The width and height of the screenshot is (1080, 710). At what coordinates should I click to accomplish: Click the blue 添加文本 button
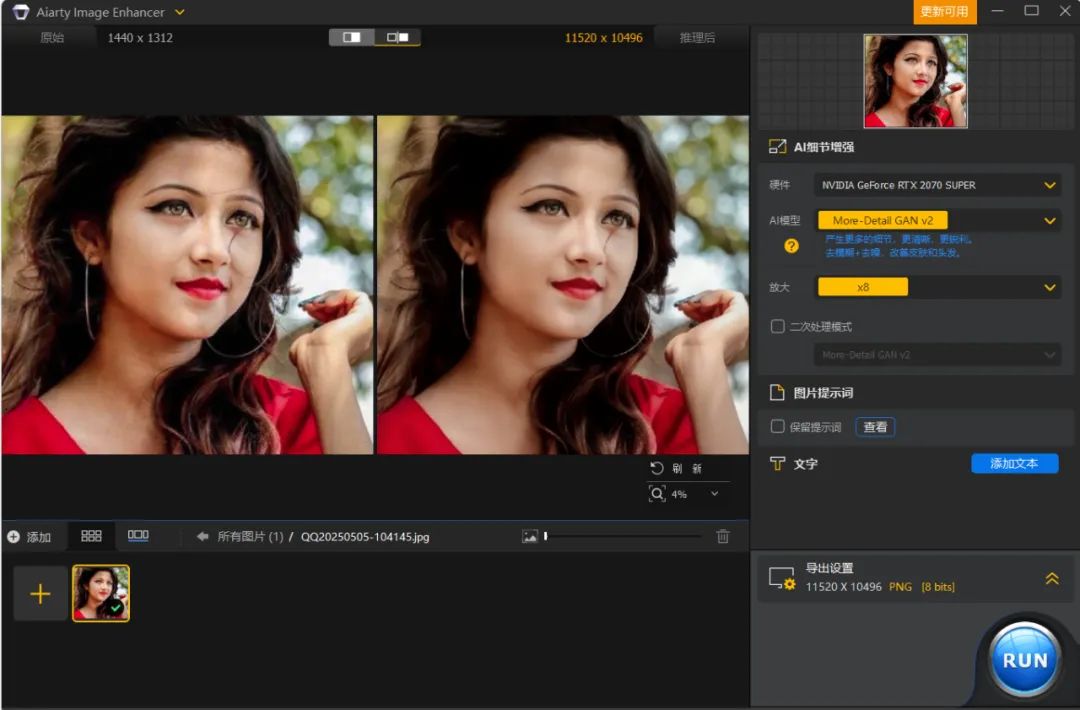[x=1014, y=463]
